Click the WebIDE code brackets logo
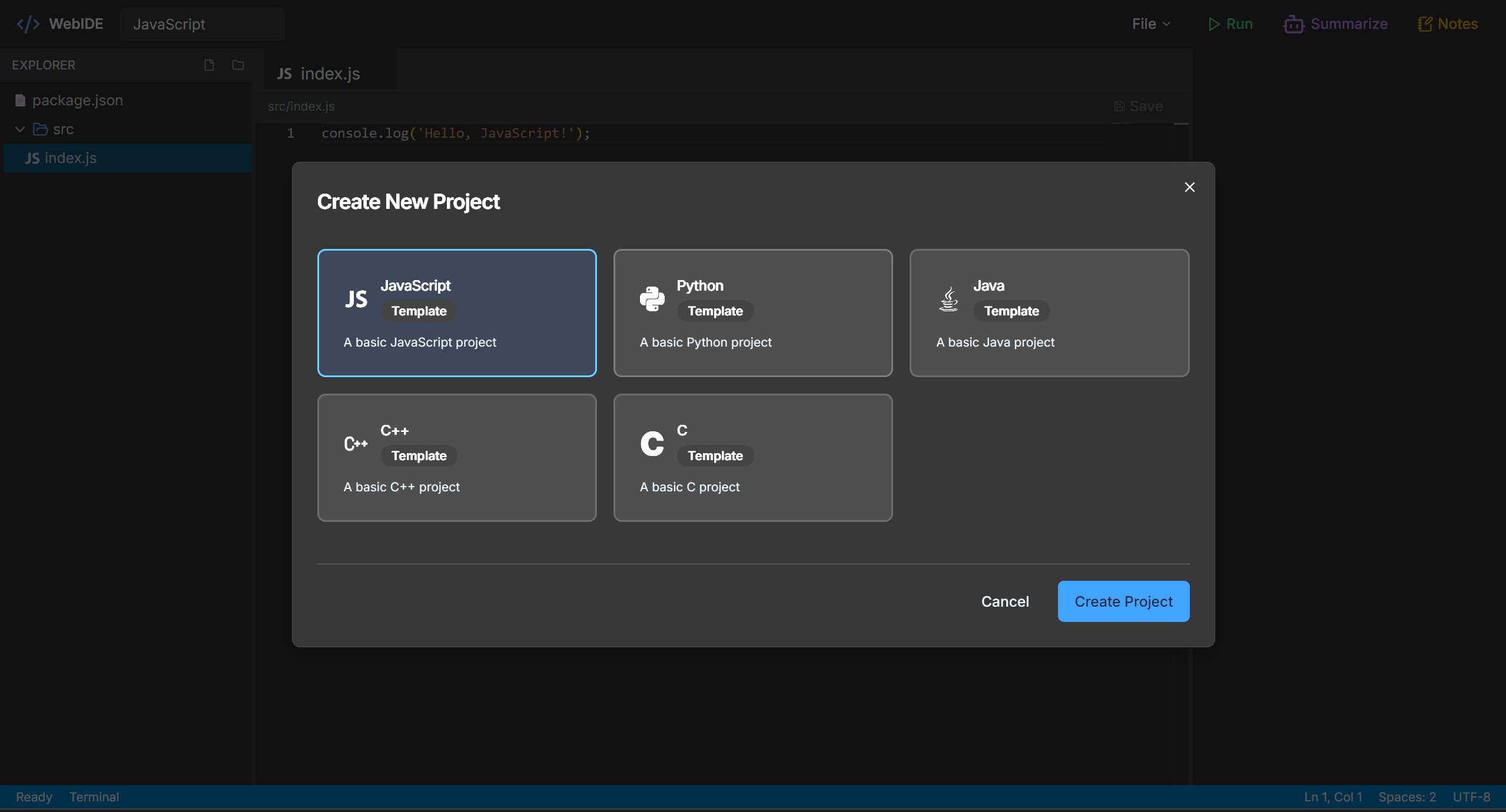1506x812 pixels. [x=28, y=24]
